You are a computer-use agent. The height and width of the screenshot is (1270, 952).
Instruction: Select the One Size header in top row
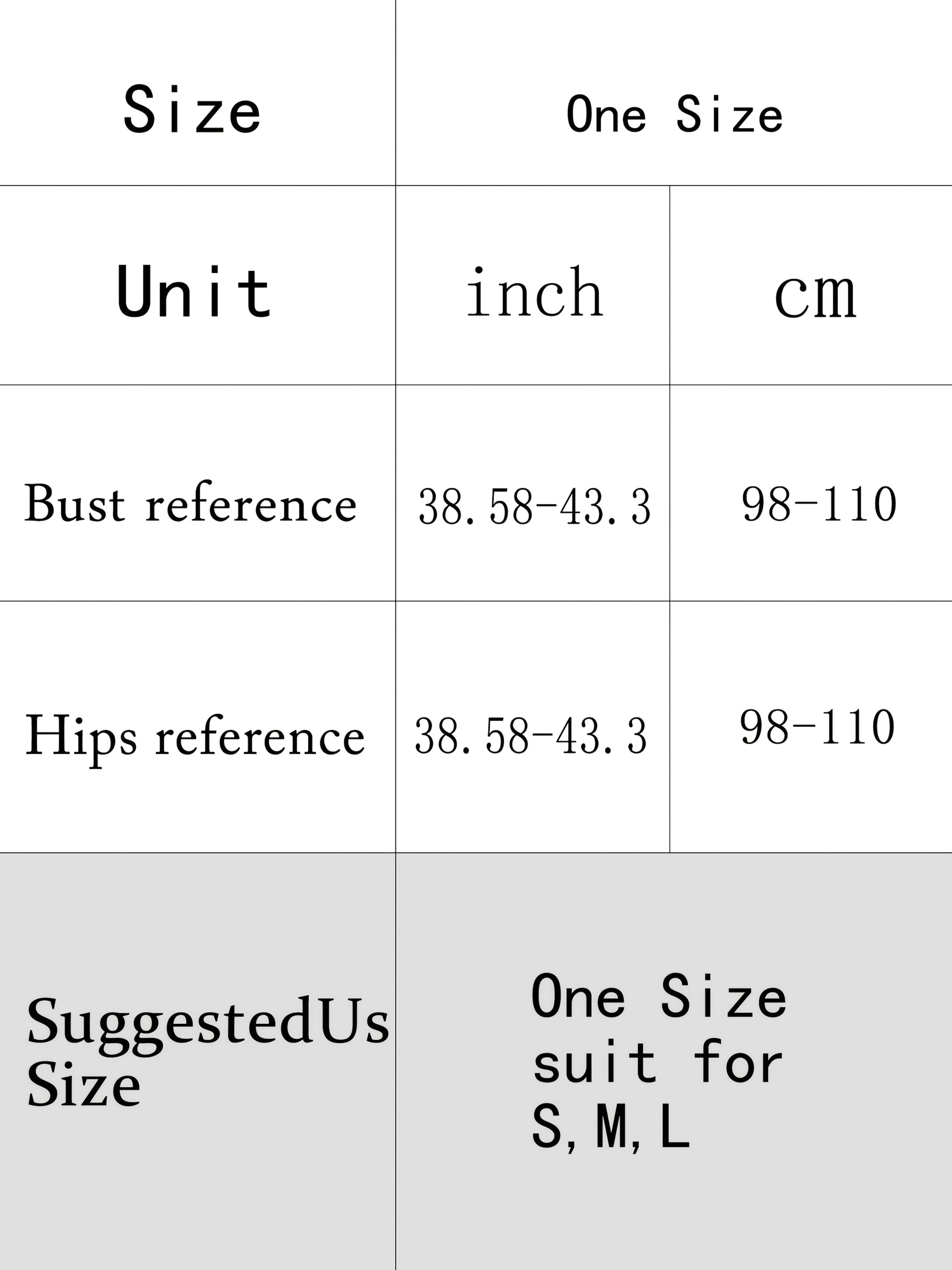[674, 115]
